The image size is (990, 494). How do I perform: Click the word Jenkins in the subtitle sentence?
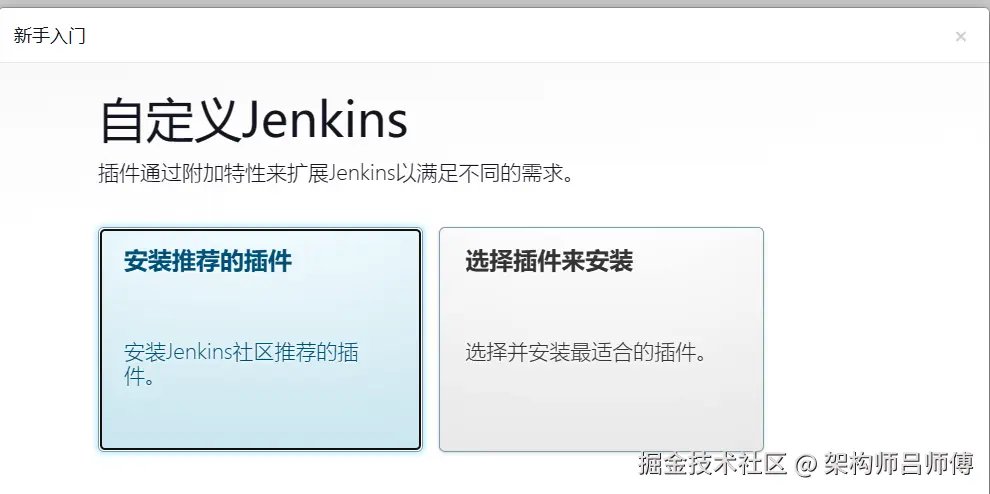click(362, 173)
